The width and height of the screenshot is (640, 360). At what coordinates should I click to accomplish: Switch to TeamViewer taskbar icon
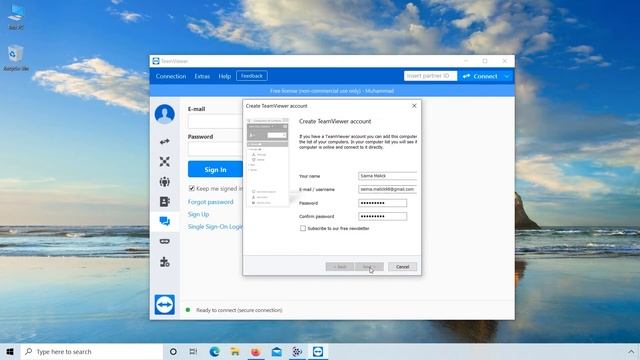pos(318,351)
